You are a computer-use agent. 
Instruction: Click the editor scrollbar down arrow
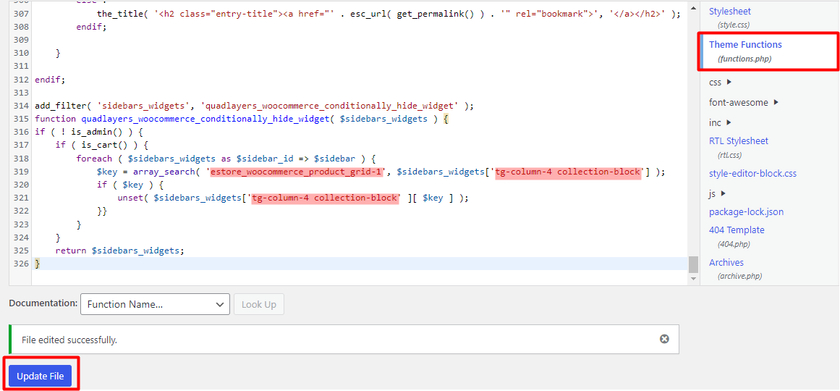tap(694, 279)
